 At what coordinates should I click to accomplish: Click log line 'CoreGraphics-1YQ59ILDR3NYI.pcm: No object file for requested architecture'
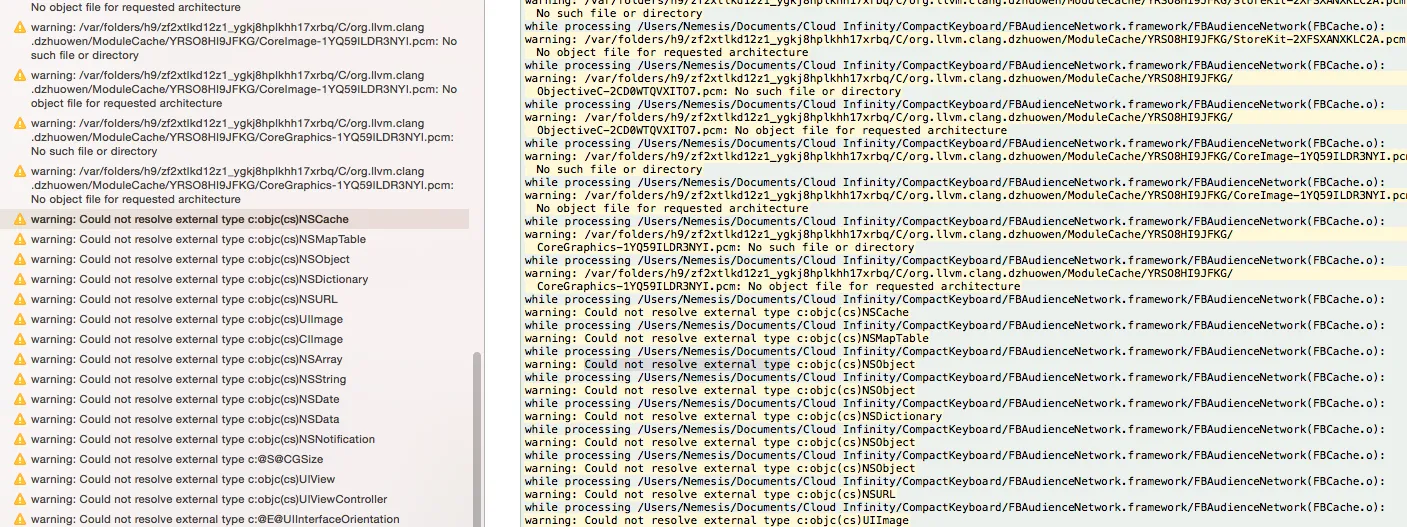tap(778, 286)
